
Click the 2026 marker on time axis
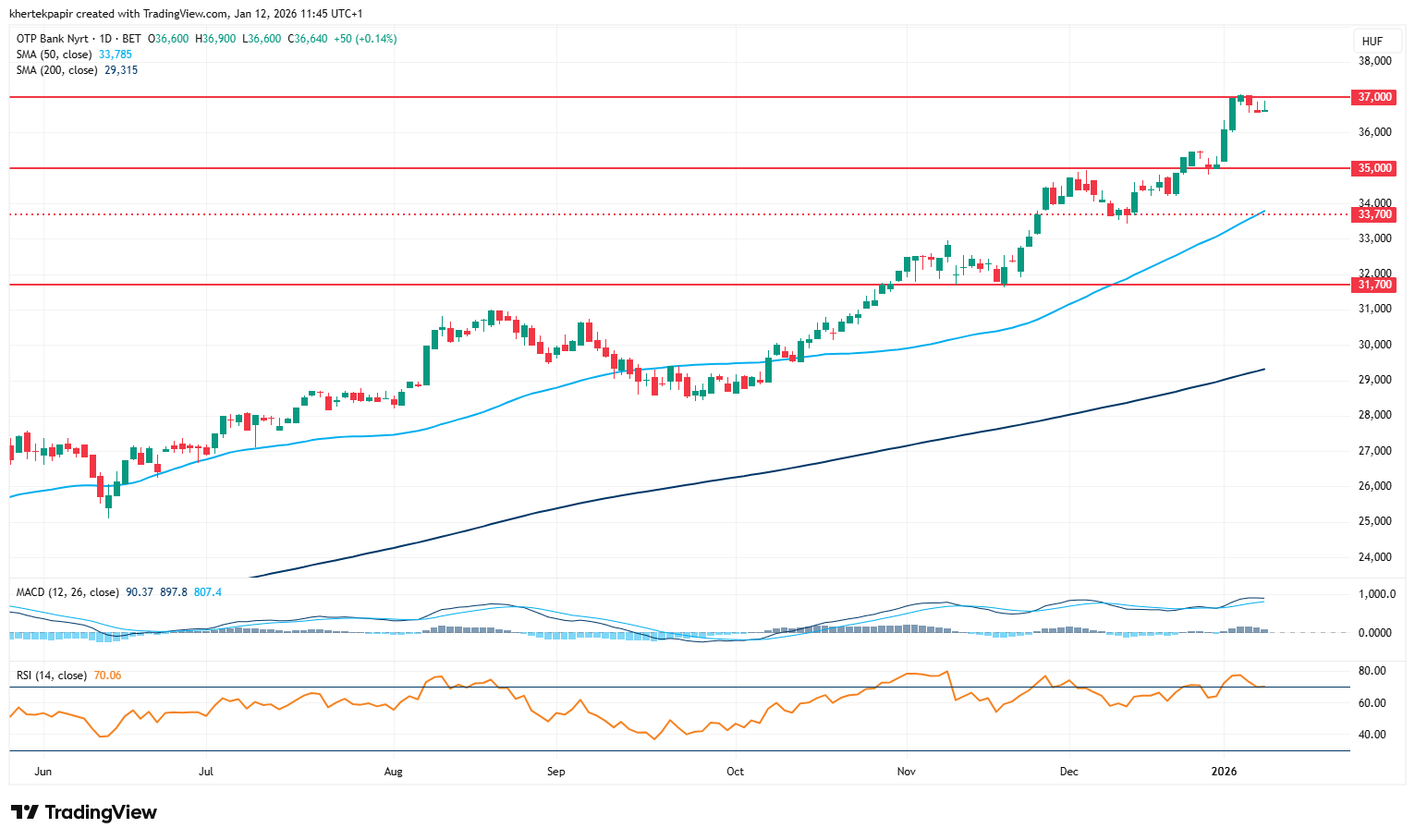tap(1225, 771)
